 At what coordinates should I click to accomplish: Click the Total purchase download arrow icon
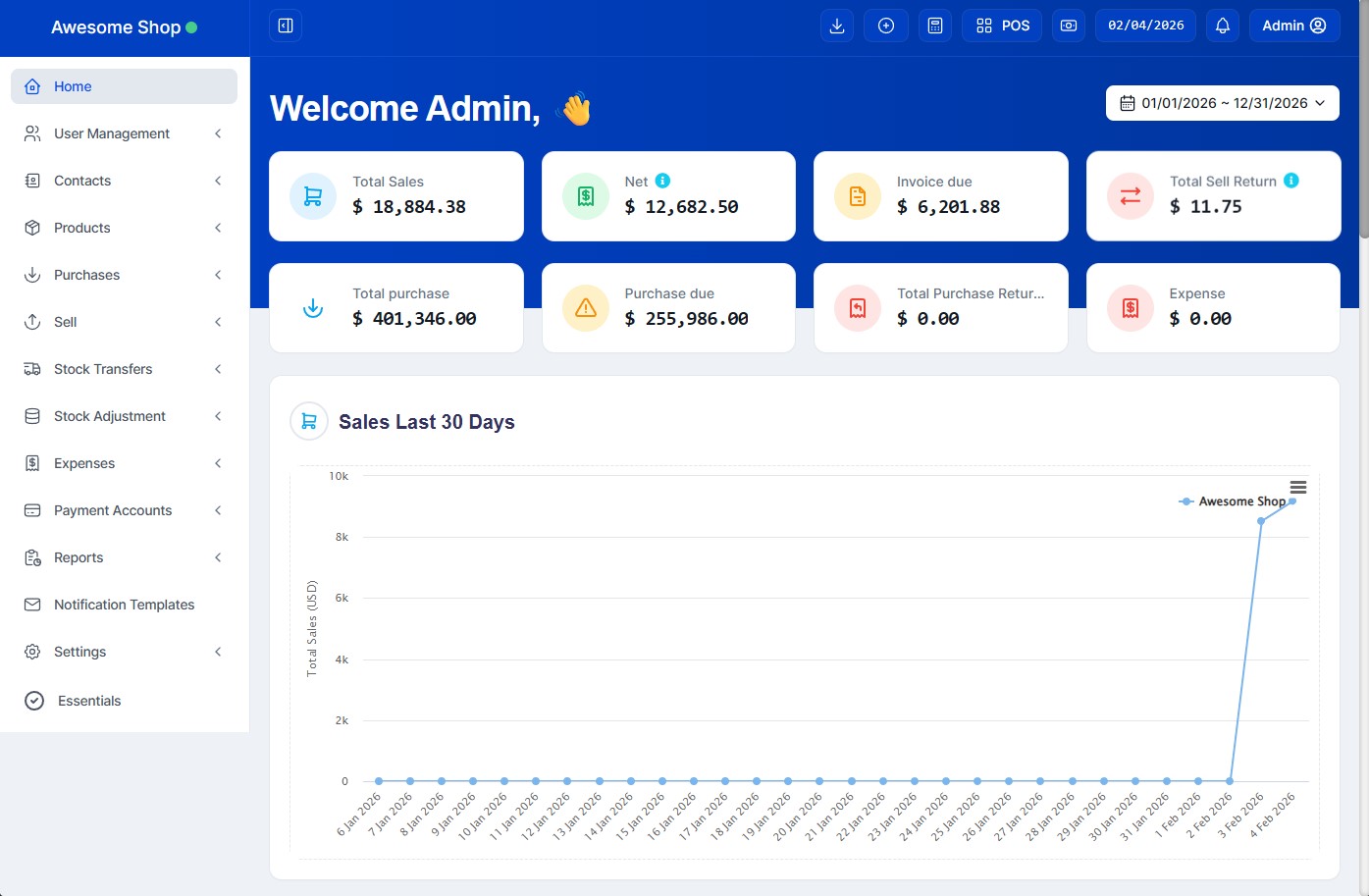[313, 308]
